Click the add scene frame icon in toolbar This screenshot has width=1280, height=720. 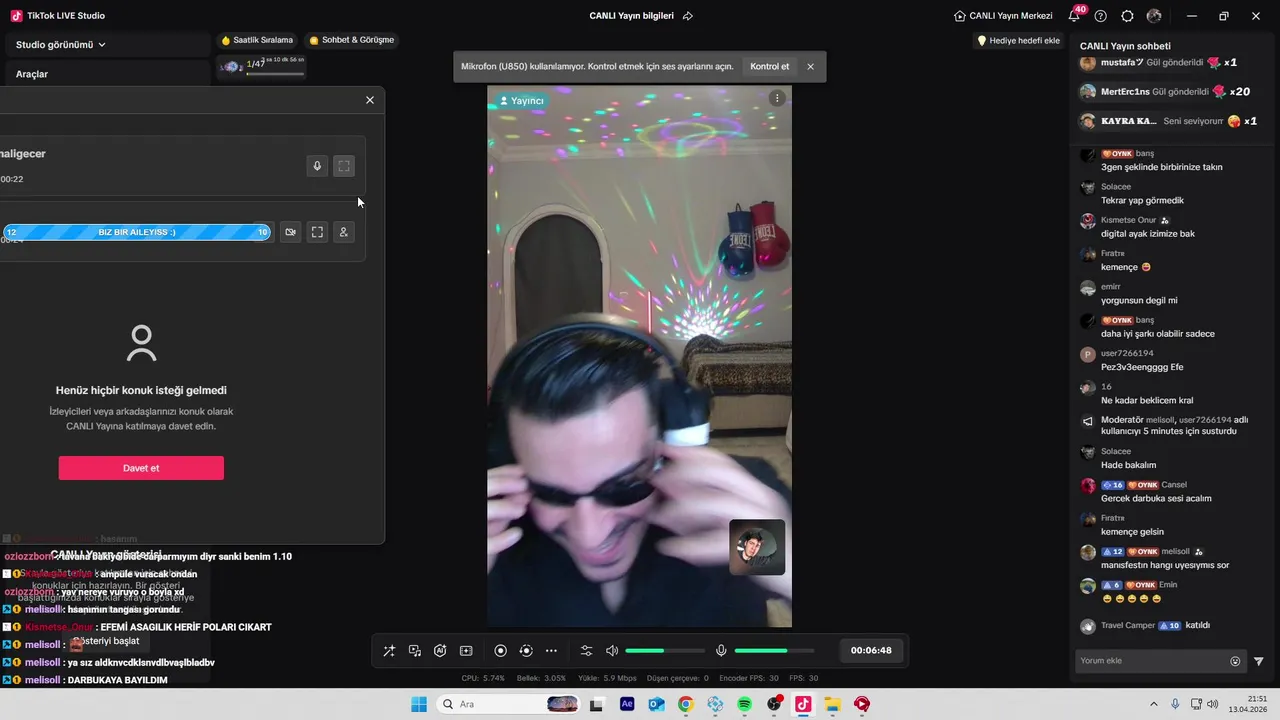click(466, 651)
